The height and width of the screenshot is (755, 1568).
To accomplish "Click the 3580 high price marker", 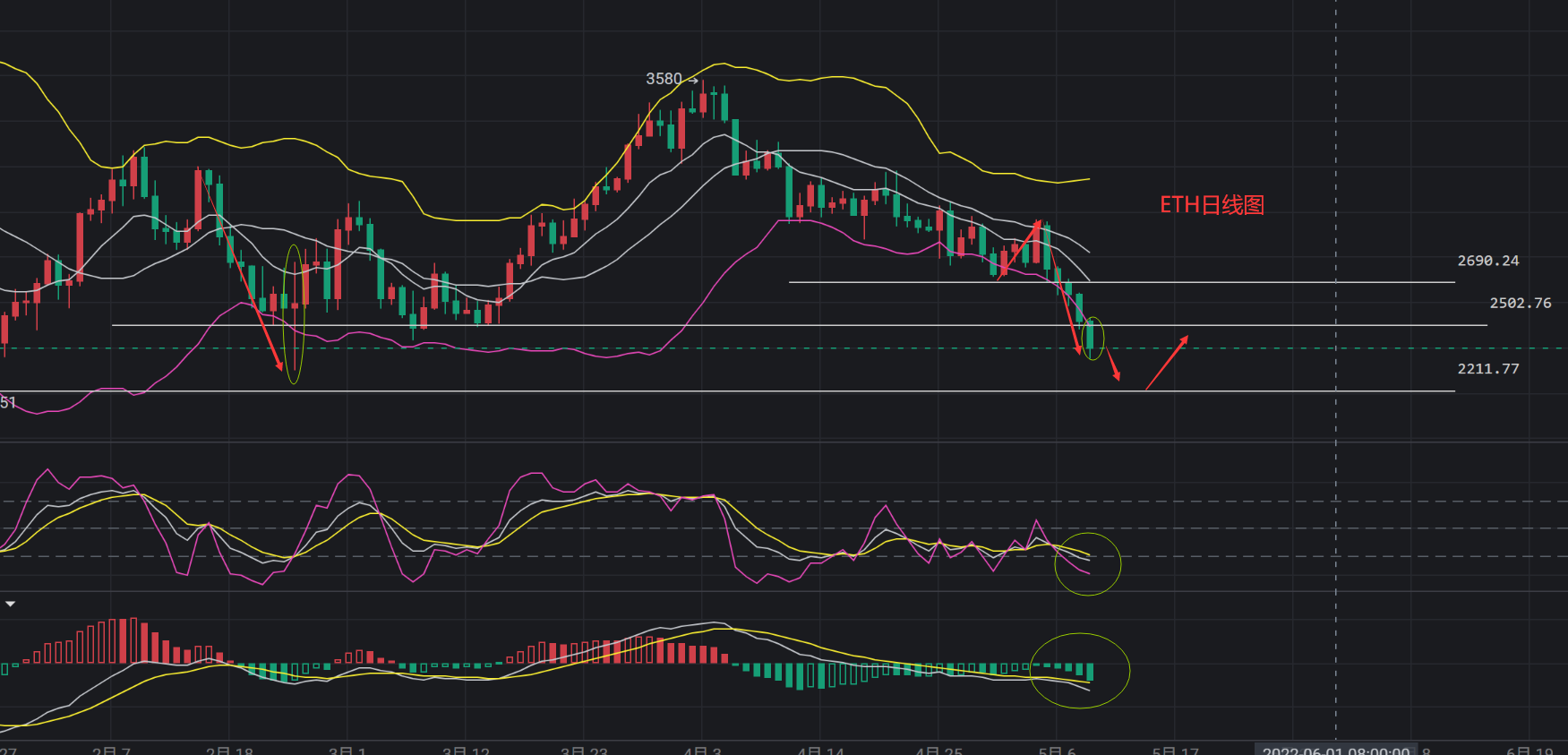I will point(664,80).
